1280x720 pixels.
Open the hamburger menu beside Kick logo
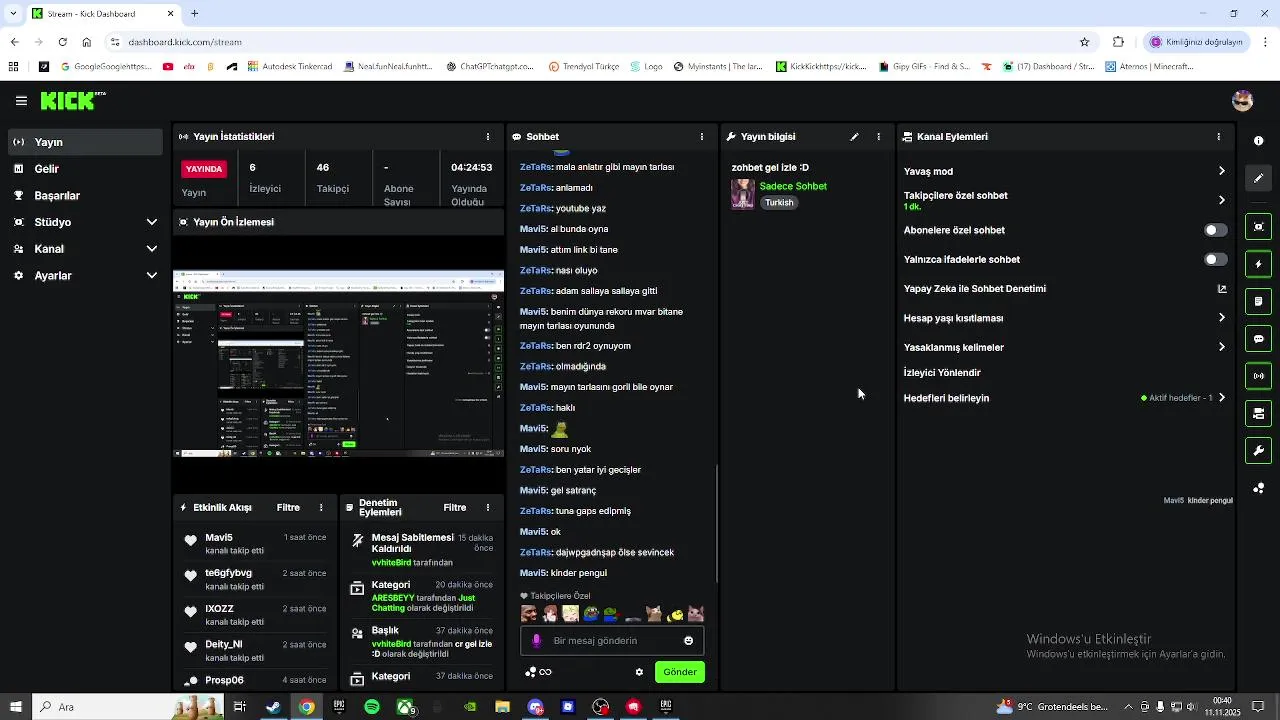pos(21,101)
